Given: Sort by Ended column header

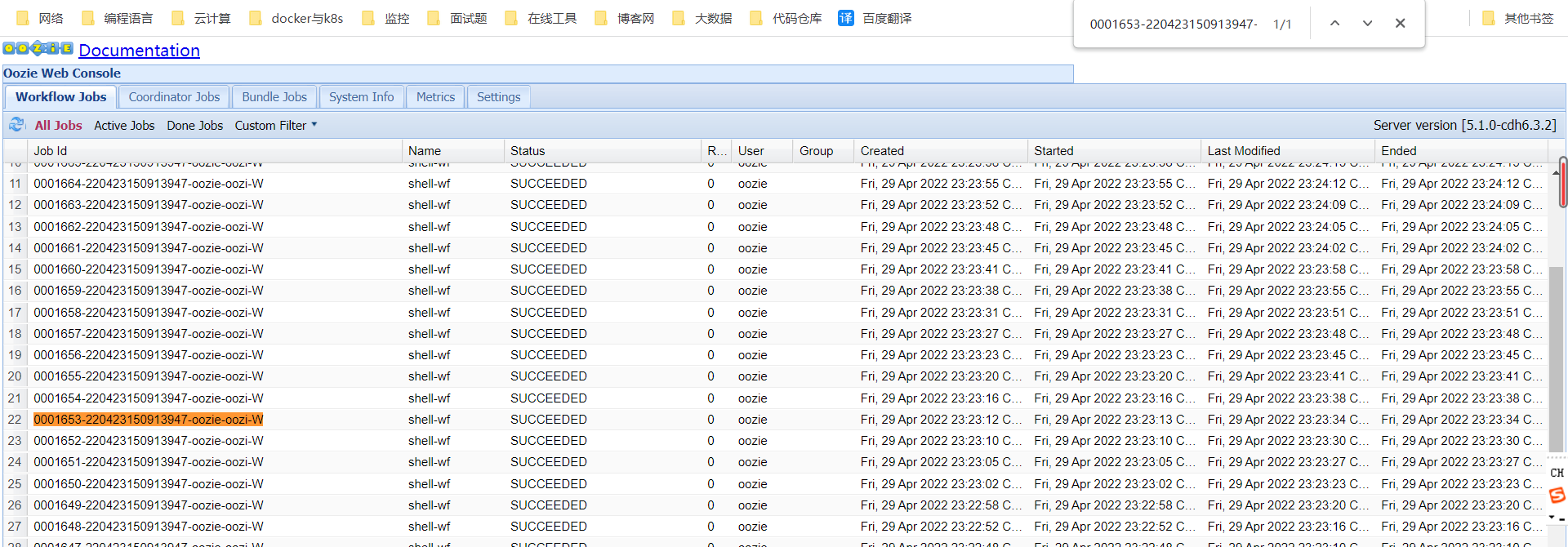Looking at the screenshot, I should point(1461,150).
